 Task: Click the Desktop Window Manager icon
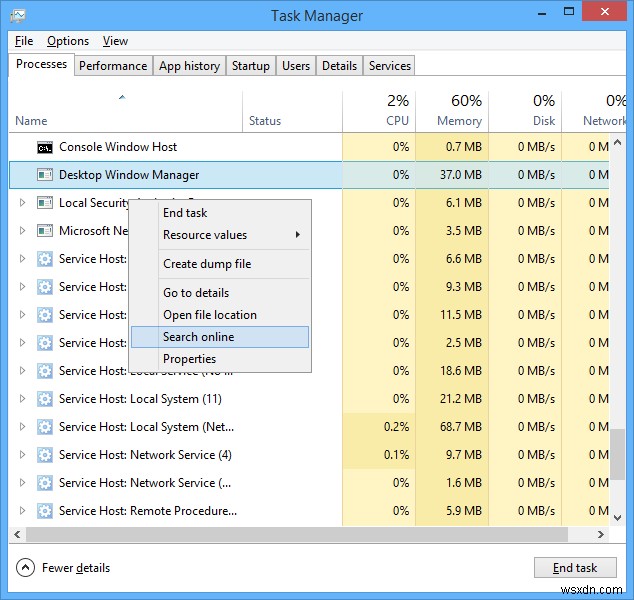tap(45, 175)
